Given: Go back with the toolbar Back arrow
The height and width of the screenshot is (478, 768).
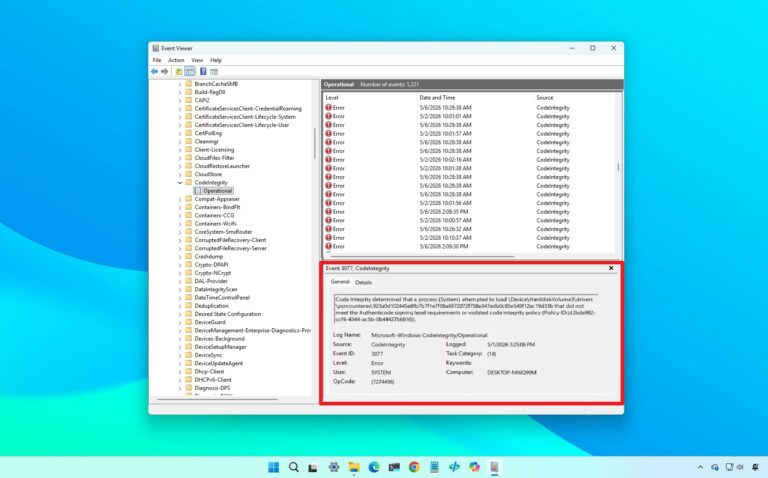Looking at the screenshot, I should tap(154, 72).
